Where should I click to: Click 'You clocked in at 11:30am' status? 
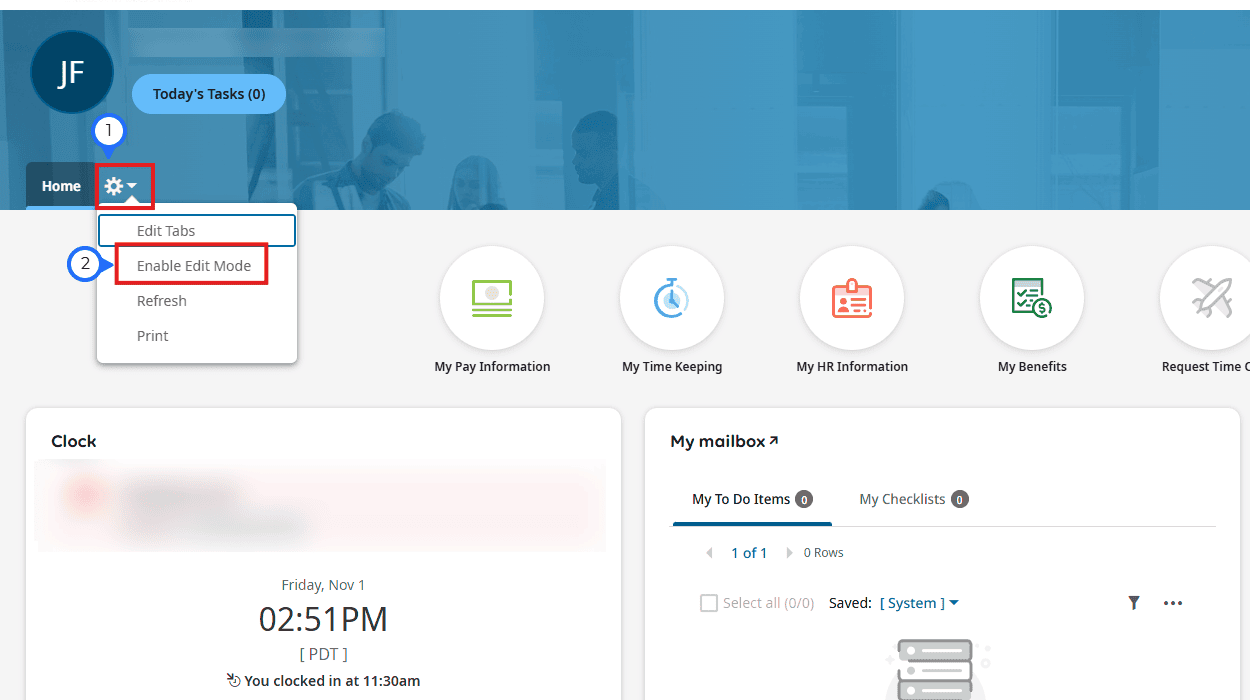(x=323, y=681)
